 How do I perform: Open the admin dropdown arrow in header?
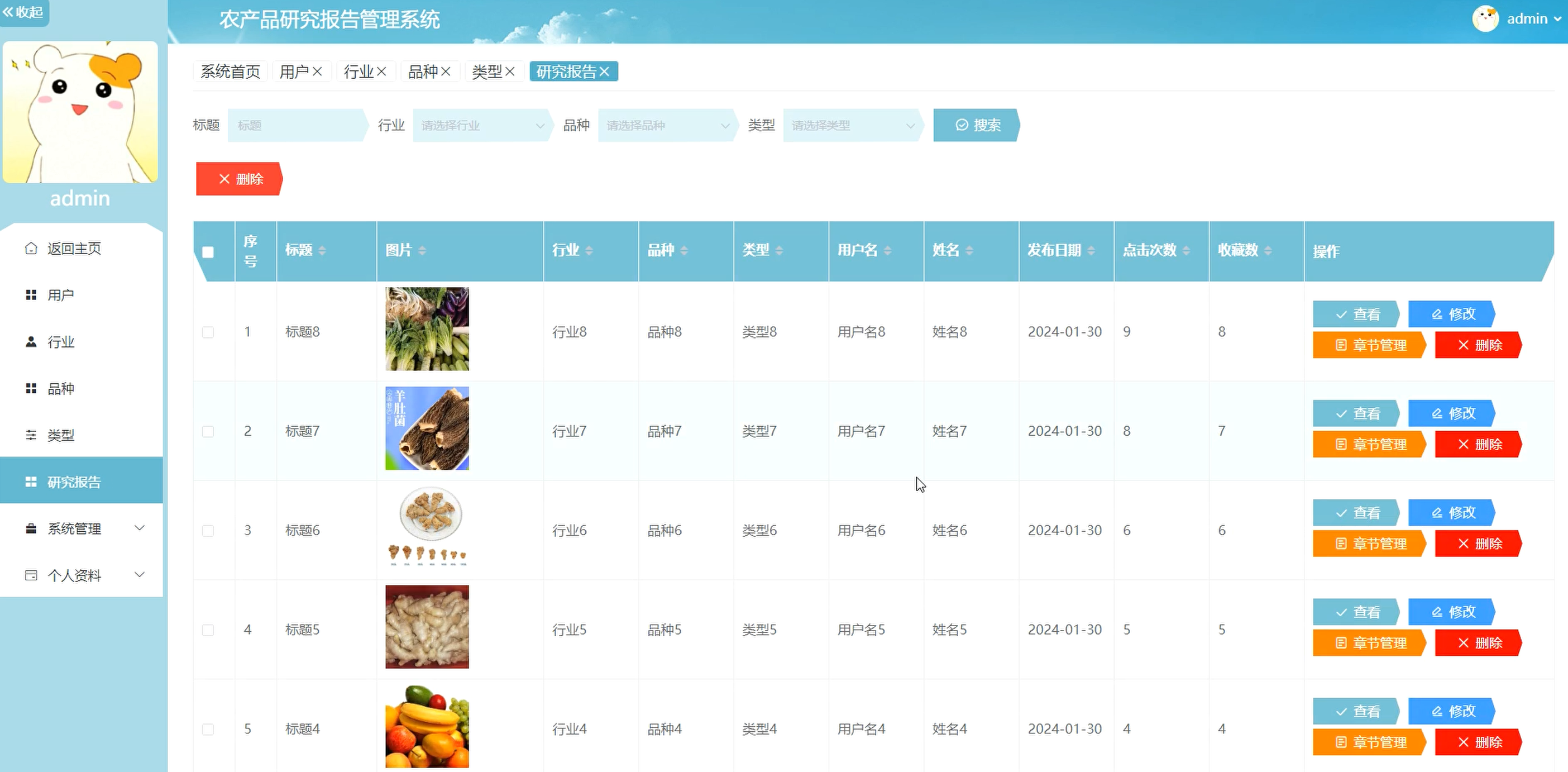click(1557, 20)
